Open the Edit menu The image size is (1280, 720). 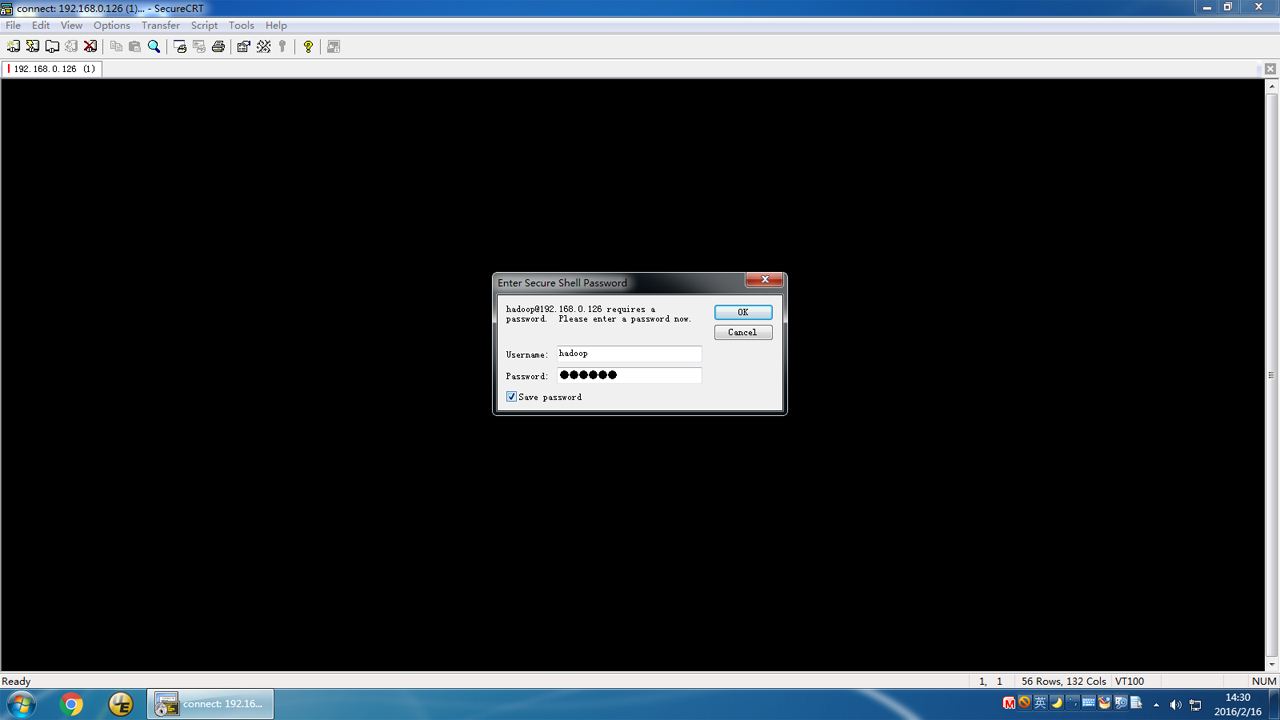coord(41,25)
